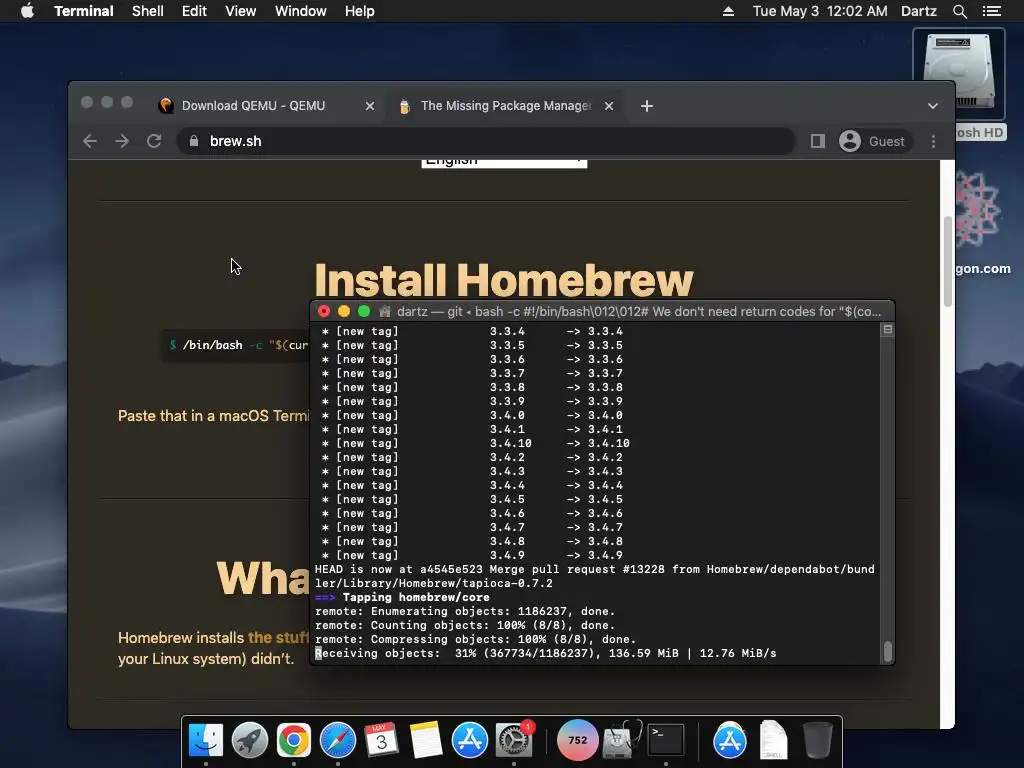Open the language dropdown on brew.sh
Screen dimensions: 1024x768
click(x=504, y=161)
